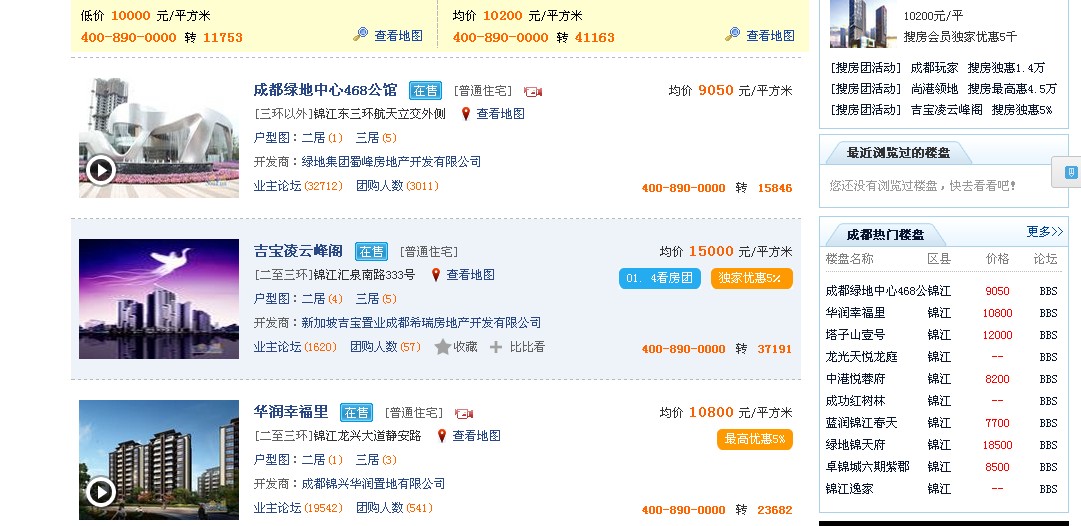Viewport: 1081px width, 526px height.
Task: Click the star 收藏 icon for 吉宝凌云峰阁
Action: (x=443, y=347)
